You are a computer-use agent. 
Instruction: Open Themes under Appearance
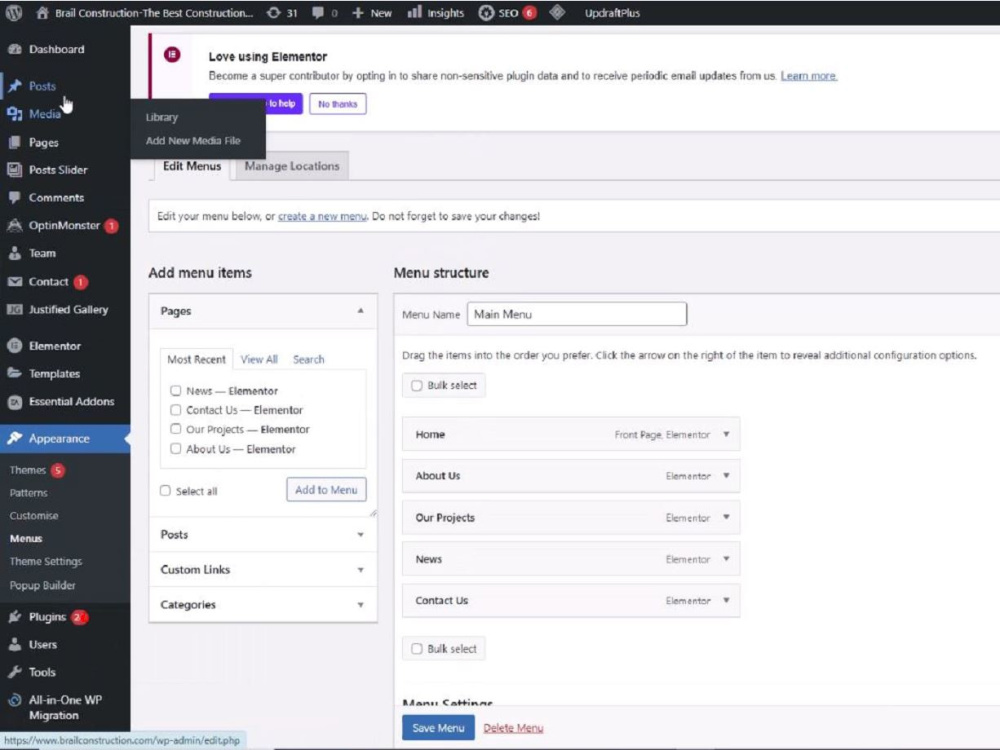click(27, 470)
